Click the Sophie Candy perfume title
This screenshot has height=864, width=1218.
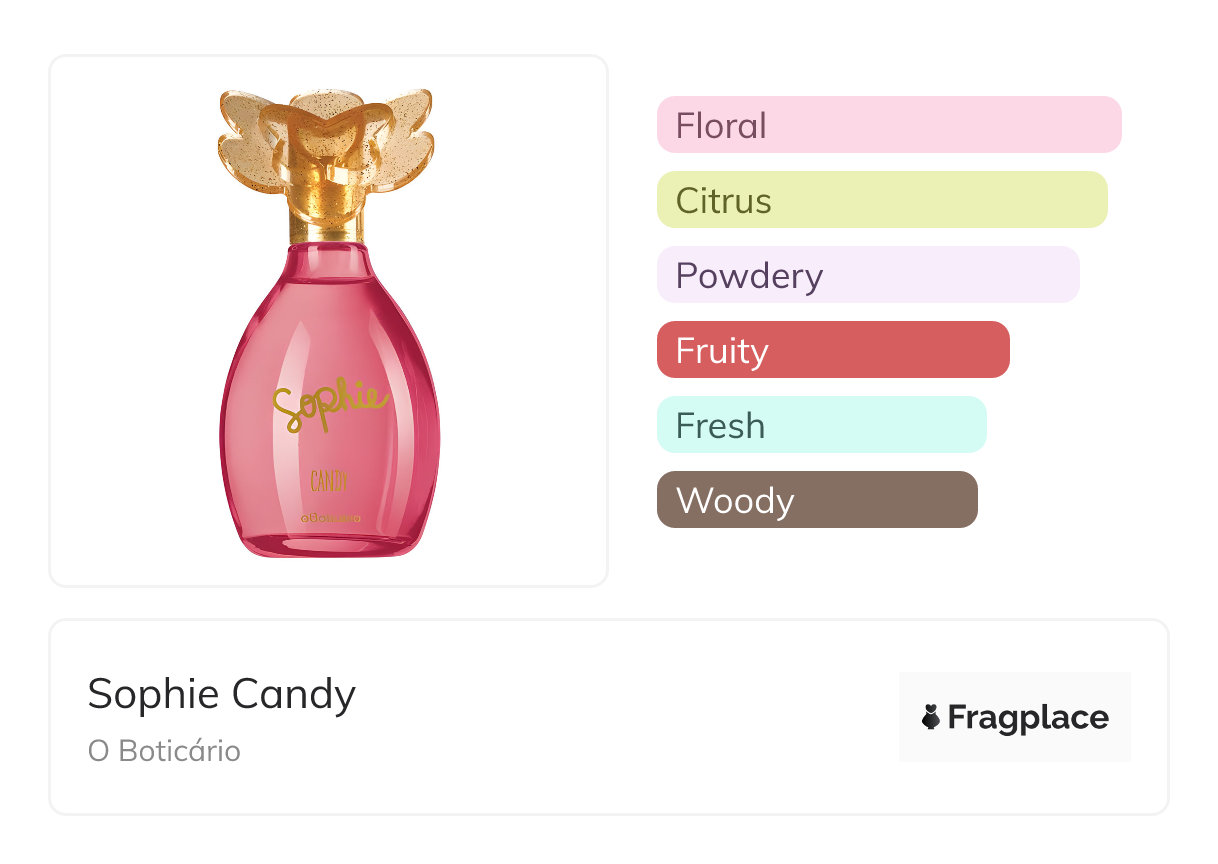tap(222, 694)
